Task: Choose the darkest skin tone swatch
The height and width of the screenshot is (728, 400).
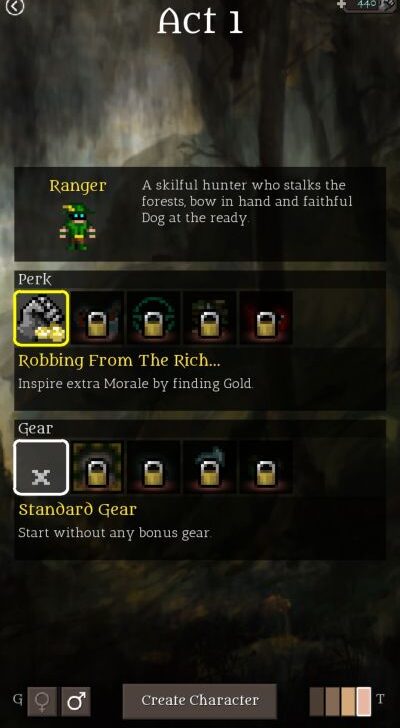Action: tap(317, 701)
